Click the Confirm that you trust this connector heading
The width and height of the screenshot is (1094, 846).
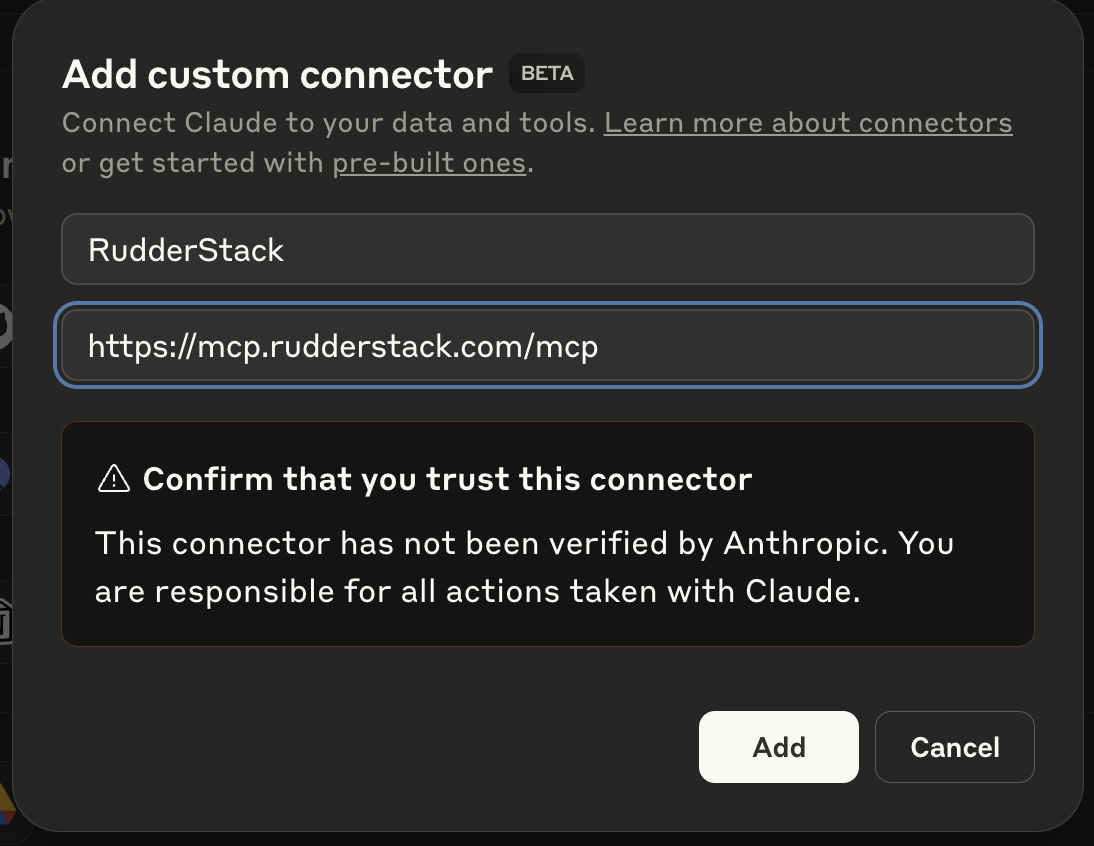pos(447,479)
